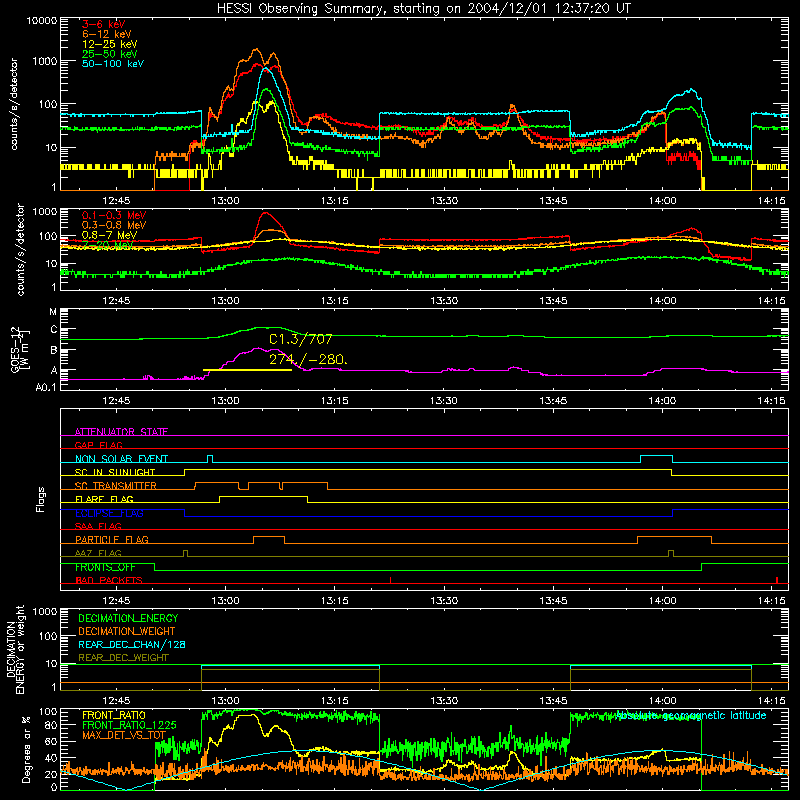Click the ATTENUATOR_STATE flag label
The image size is (800, 800).
pos(121,432)
